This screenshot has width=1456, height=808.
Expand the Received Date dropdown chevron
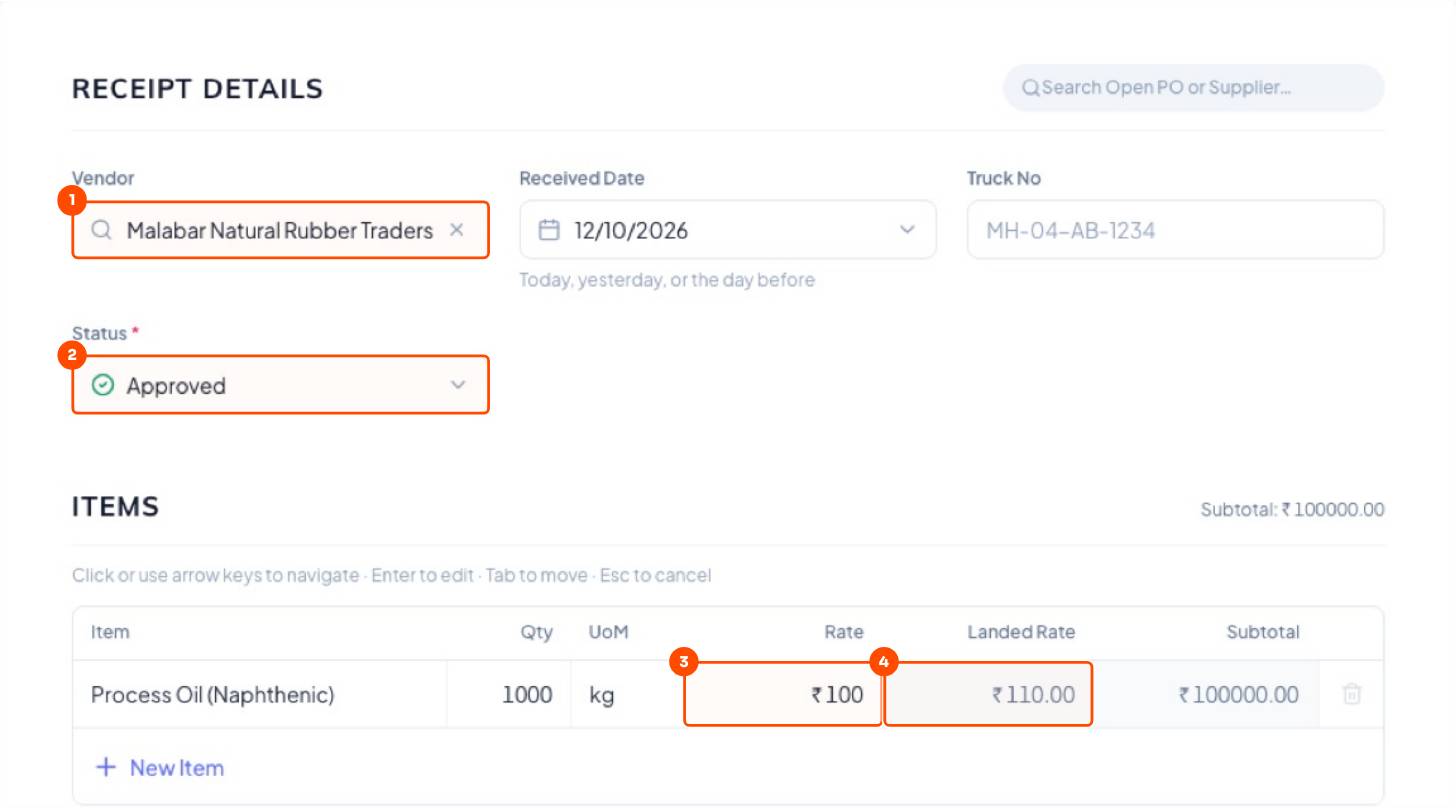[907, 230]
